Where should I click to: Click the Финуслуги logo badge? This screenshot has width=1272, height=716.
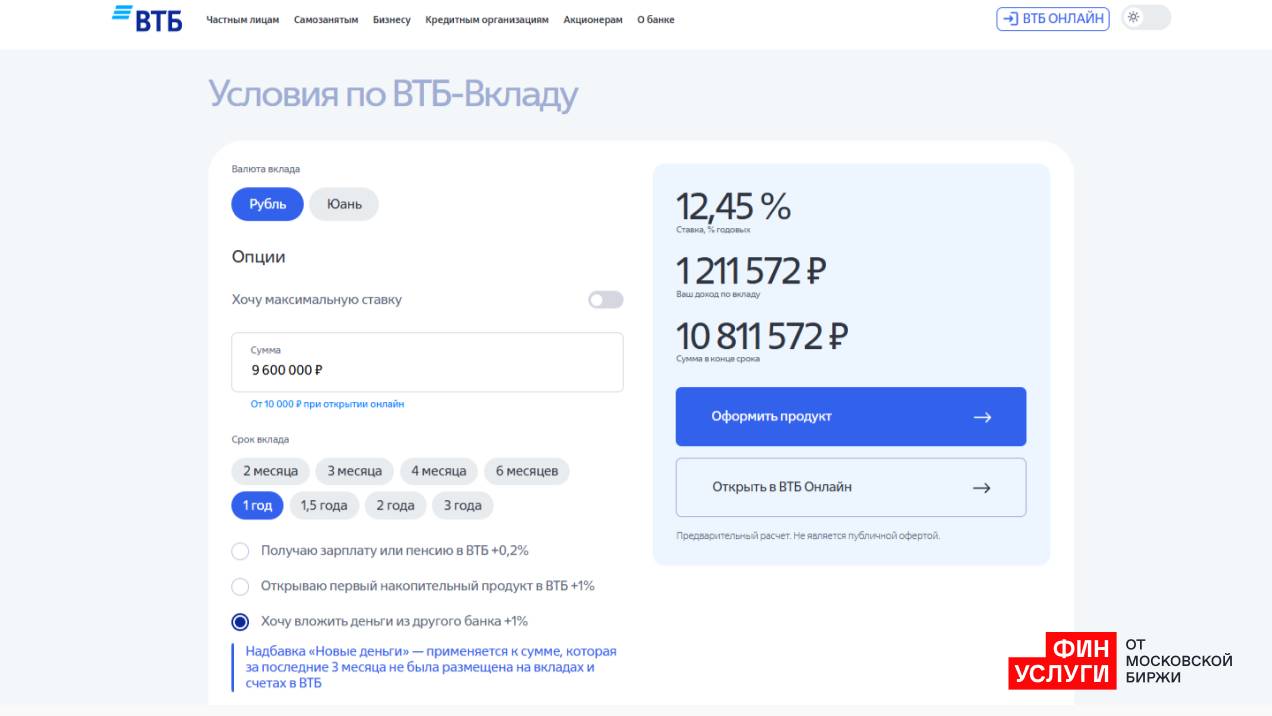[1120, 661]
